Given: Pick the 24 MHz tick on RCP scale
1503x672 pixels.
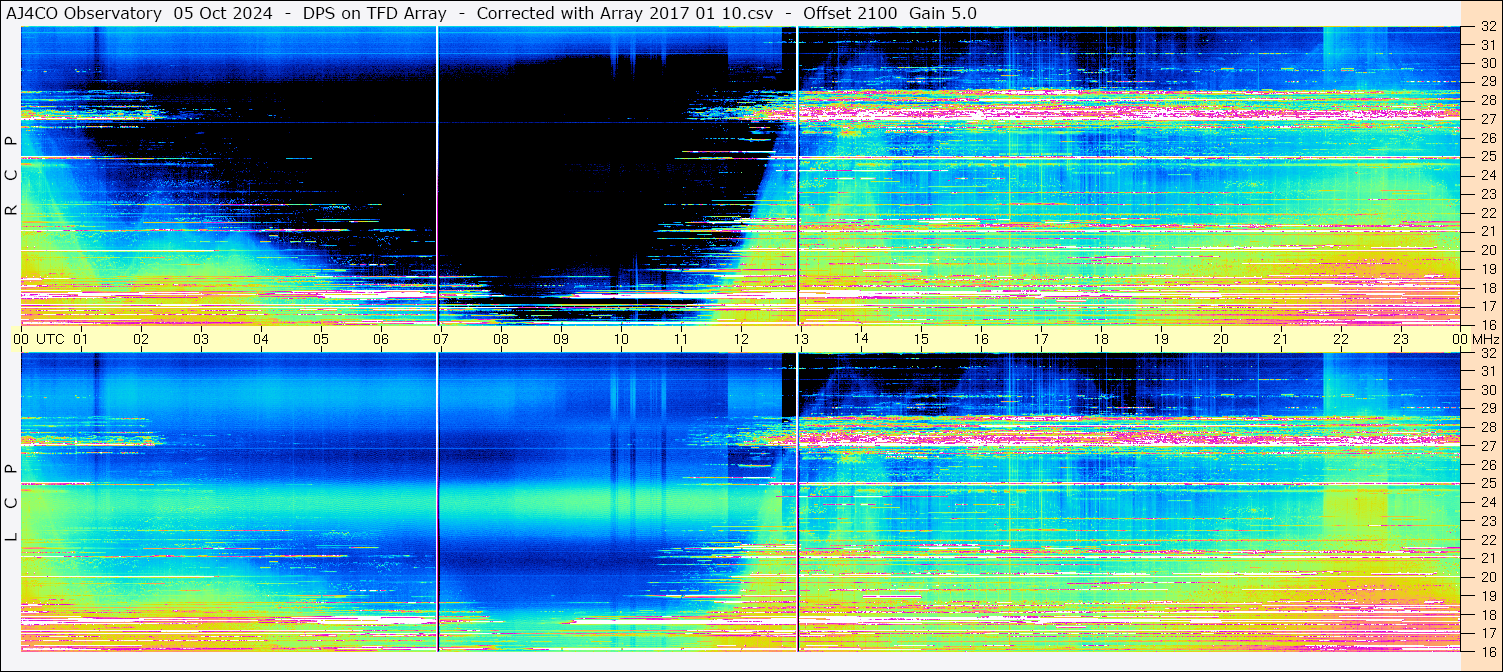Looking at the screenshot, I should click(x=1487, y=175).
